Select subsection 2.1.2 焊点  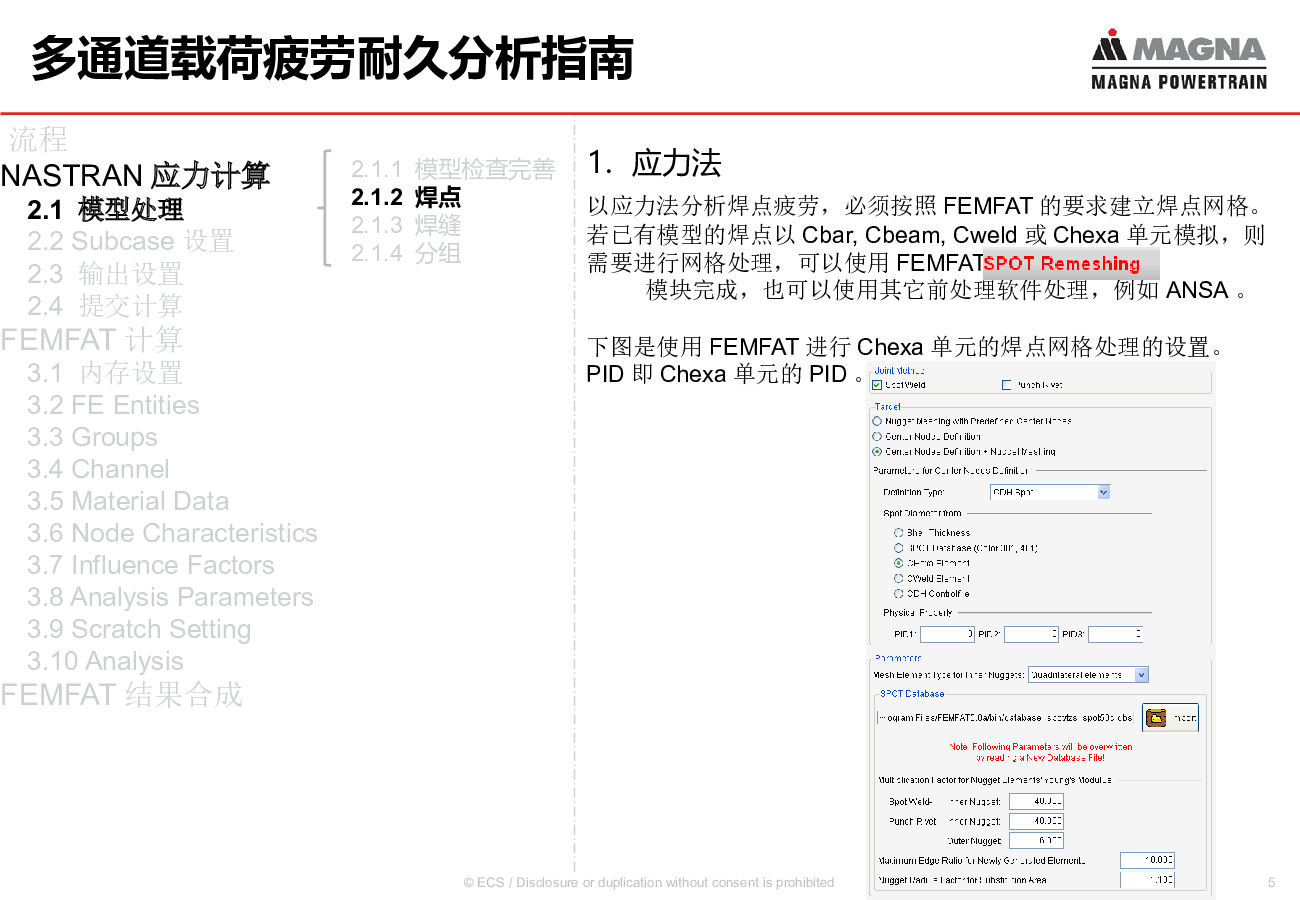[x=406, y=197]
